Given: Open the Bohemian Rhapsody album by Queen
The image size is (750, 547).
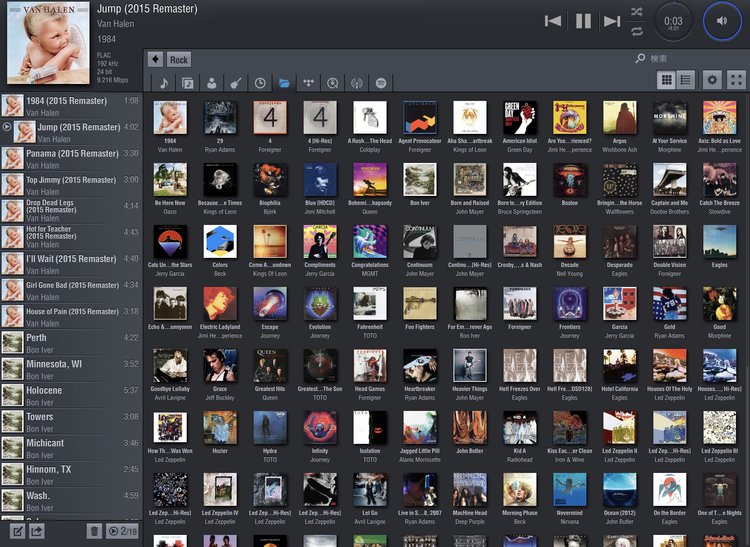Looking at the screenshot, I should pyautogui.click(x=370, y=180).
